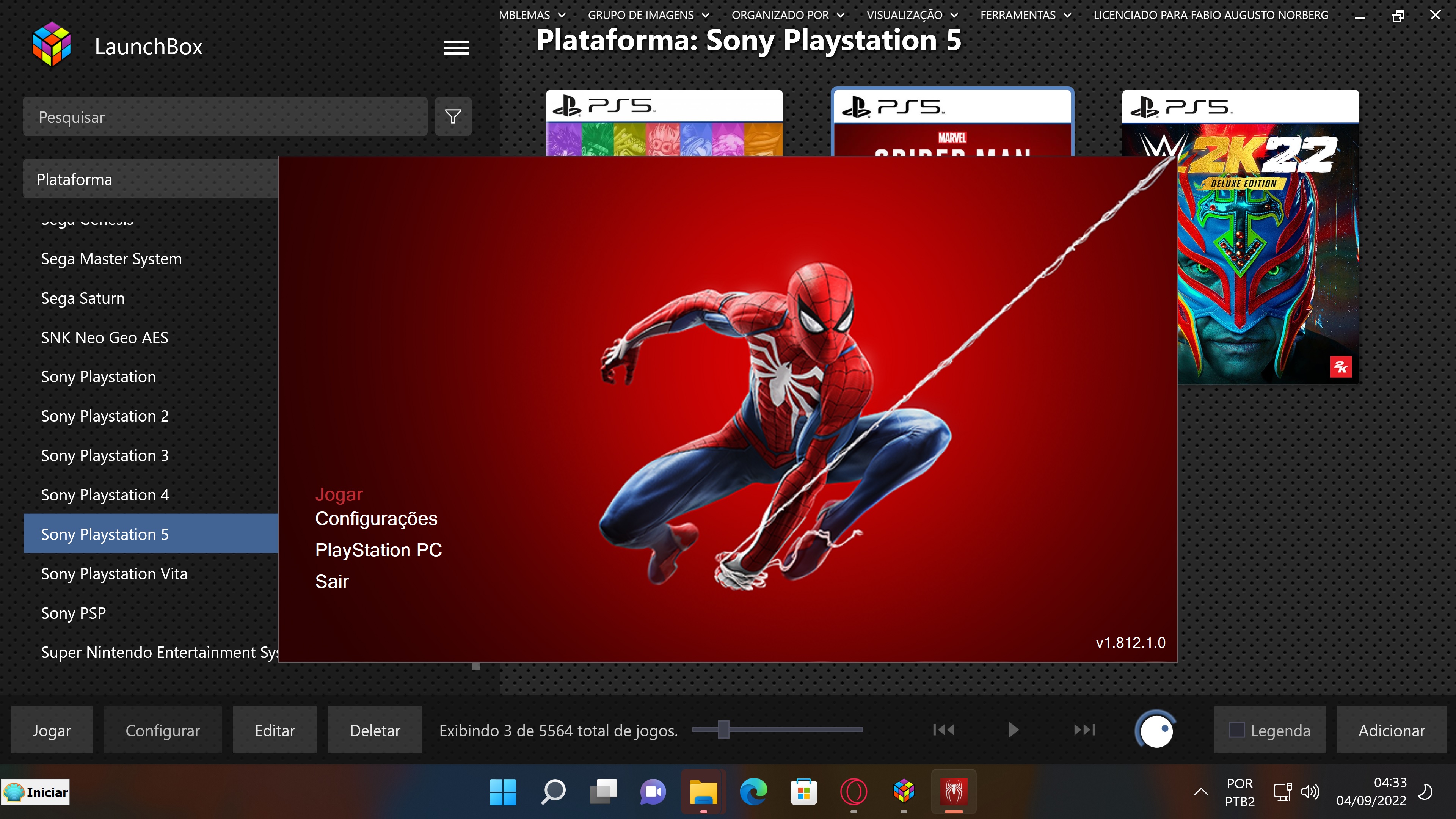Open the LaunchBox hamburger menu
The width and height of the screenshot is (1456, 819).
coord(455,48)
